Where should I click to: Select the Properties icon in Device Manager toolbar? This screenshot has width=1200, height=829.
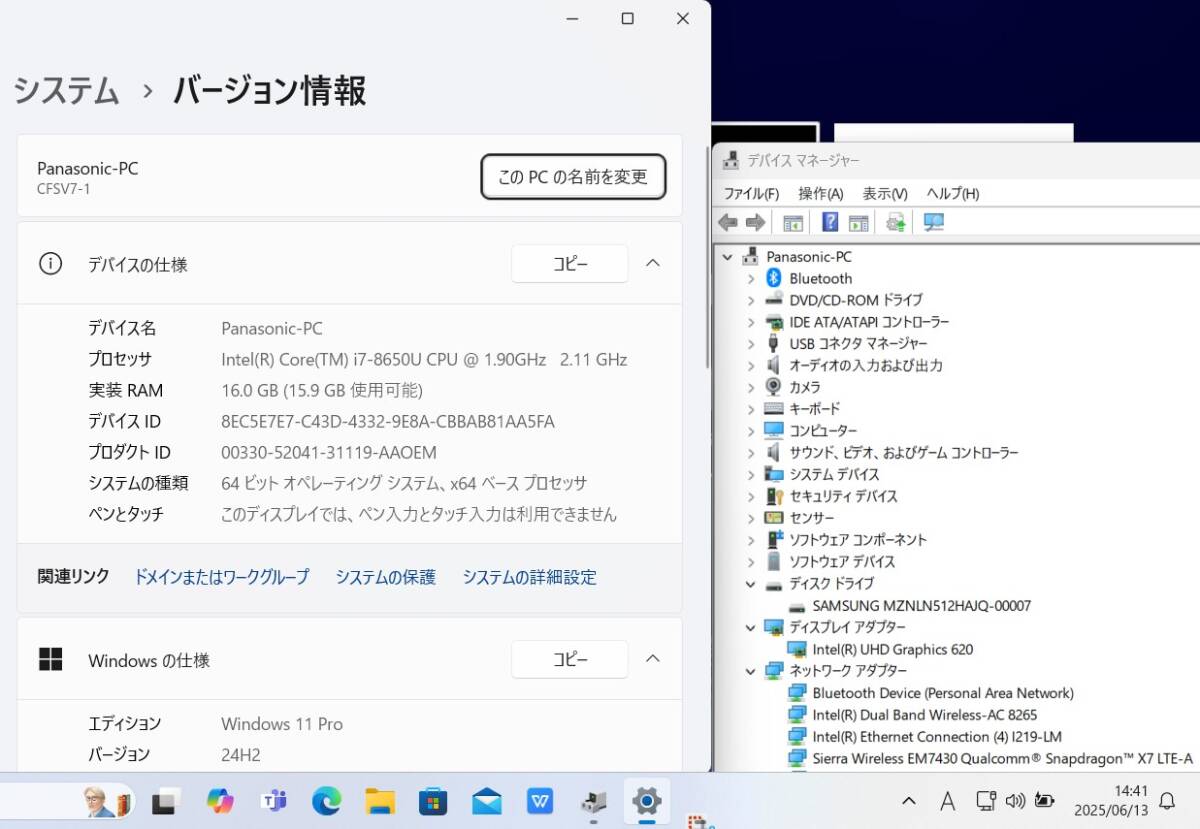(x=793, y=222)
